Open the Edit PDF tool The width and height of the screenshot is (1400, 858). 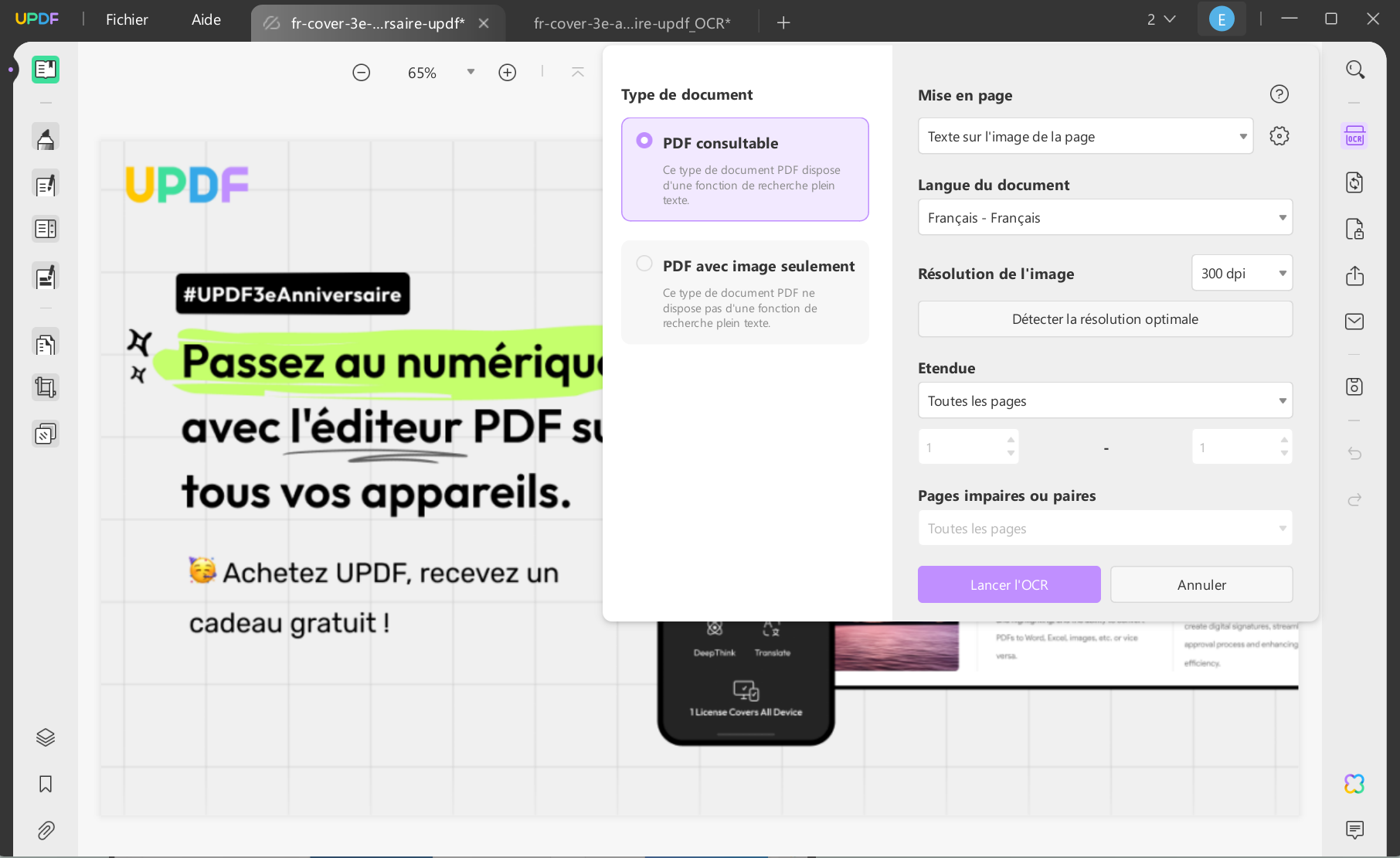click(x=46, y=184)
